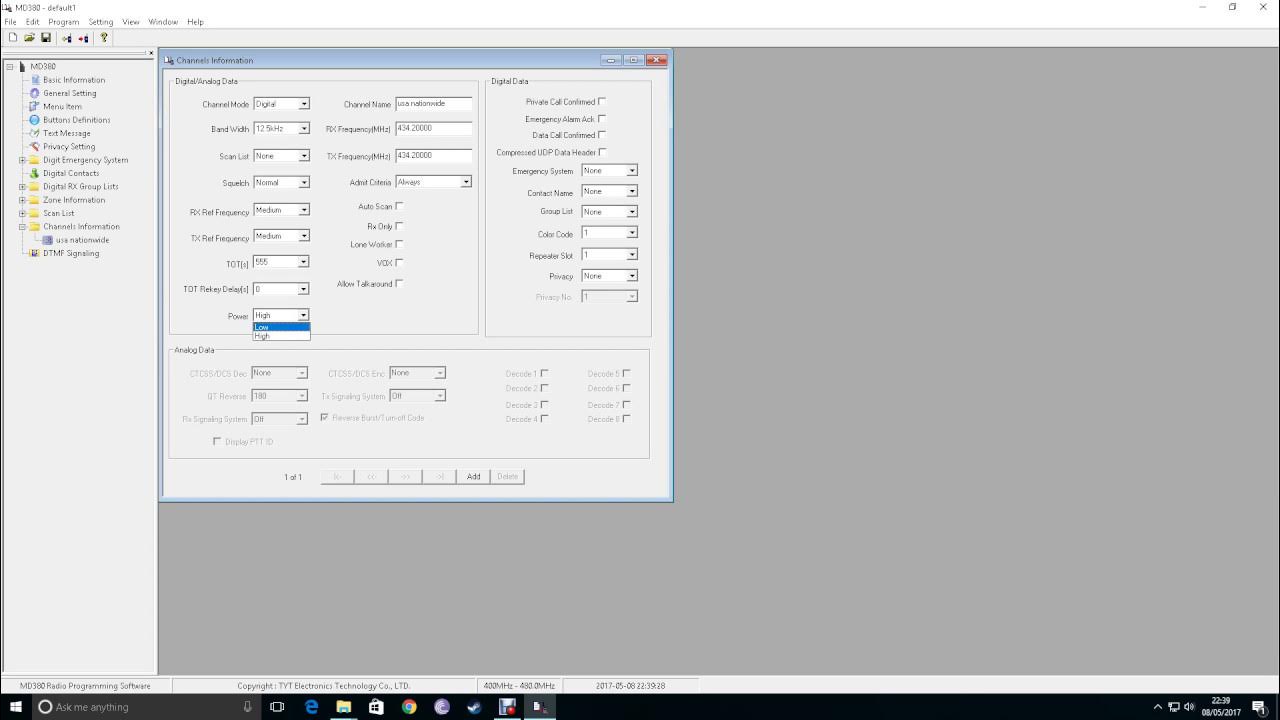Open the Color Code dropdown
Viewport: 1280px width, 720px height.
[x=632, y=233]
